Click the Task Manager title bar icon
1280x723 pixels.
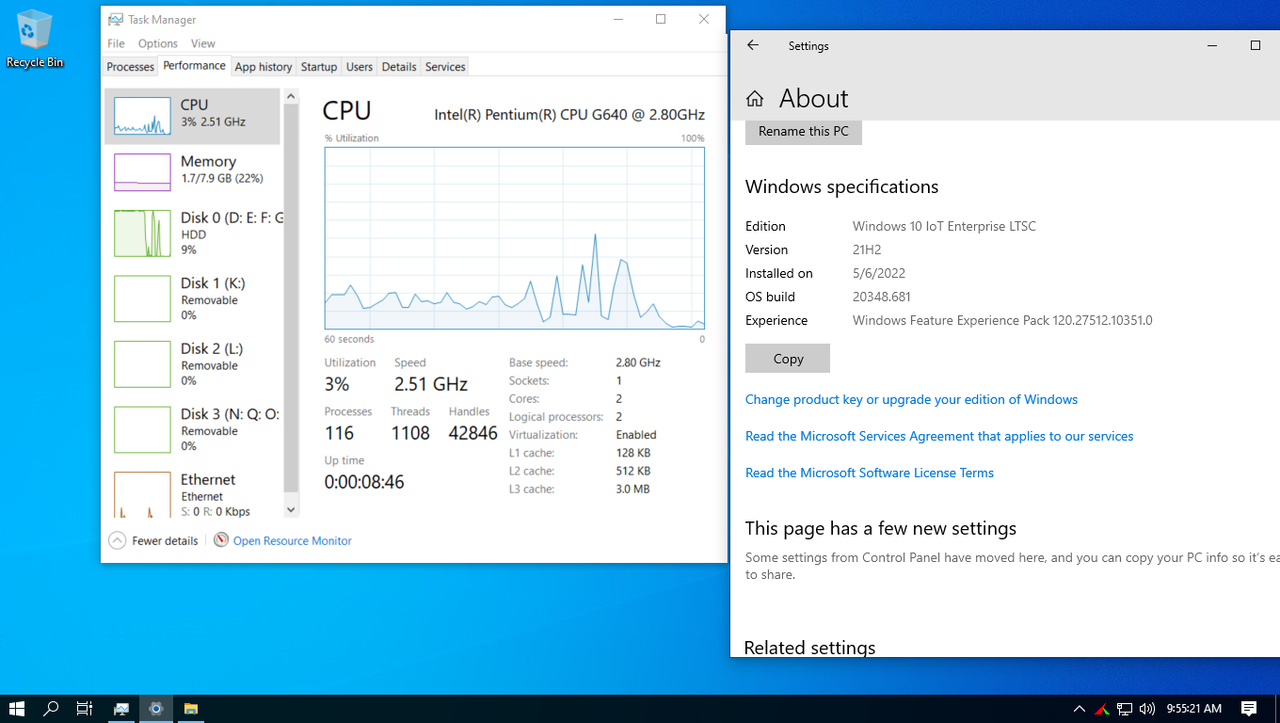(115, 19)
